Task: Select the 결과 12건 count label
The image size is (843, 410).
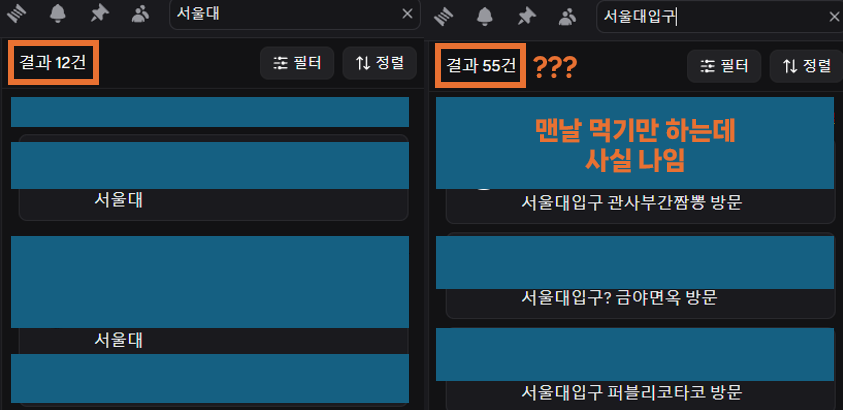Action: (53, 63)
